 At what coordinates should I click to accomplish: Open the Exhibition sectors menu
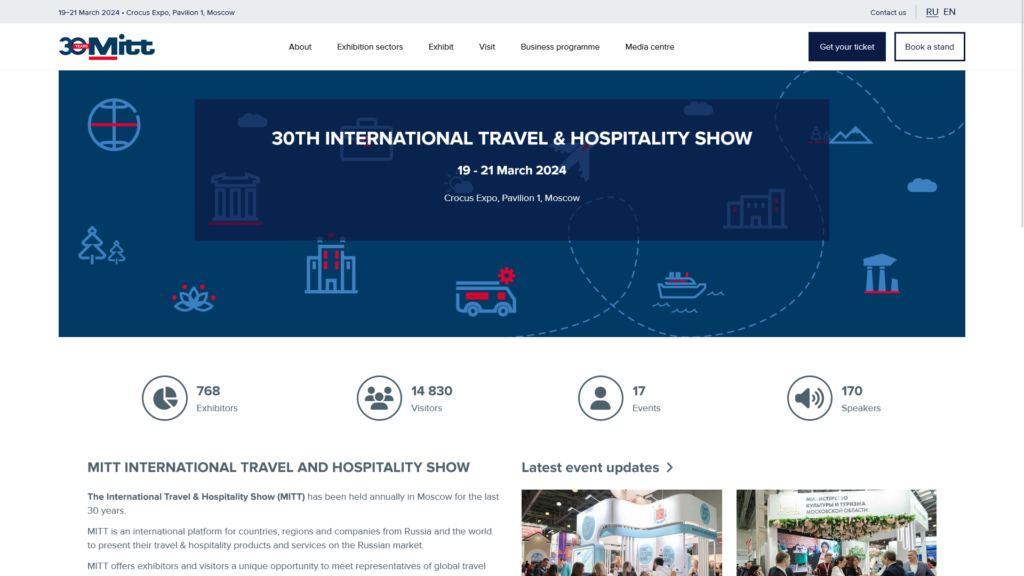370,47
